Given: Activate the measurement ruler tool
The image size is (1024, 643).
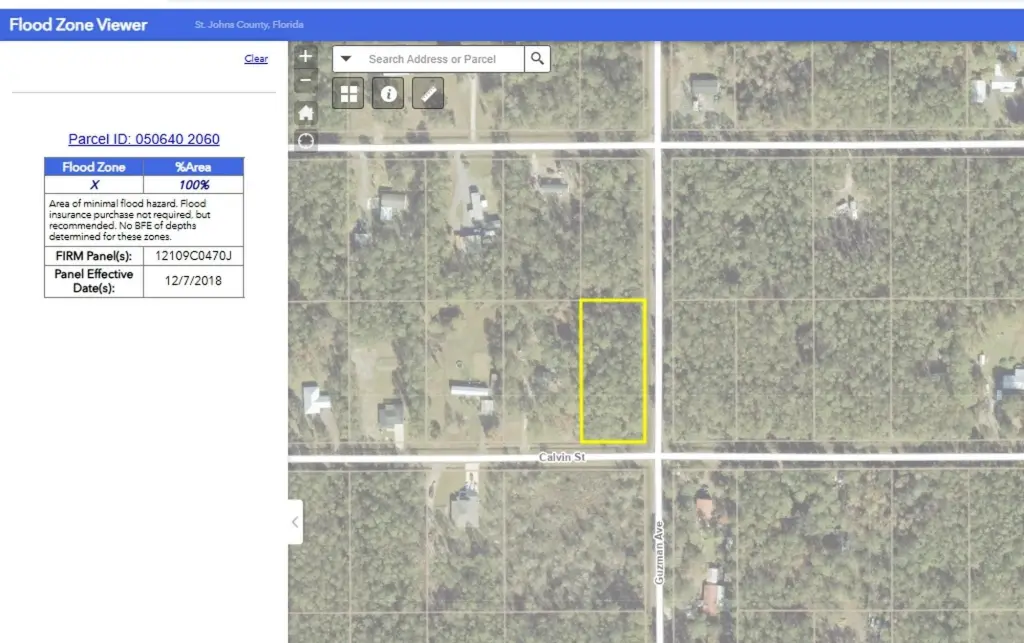Looking at the screenshot, I should tap(428, 94).
